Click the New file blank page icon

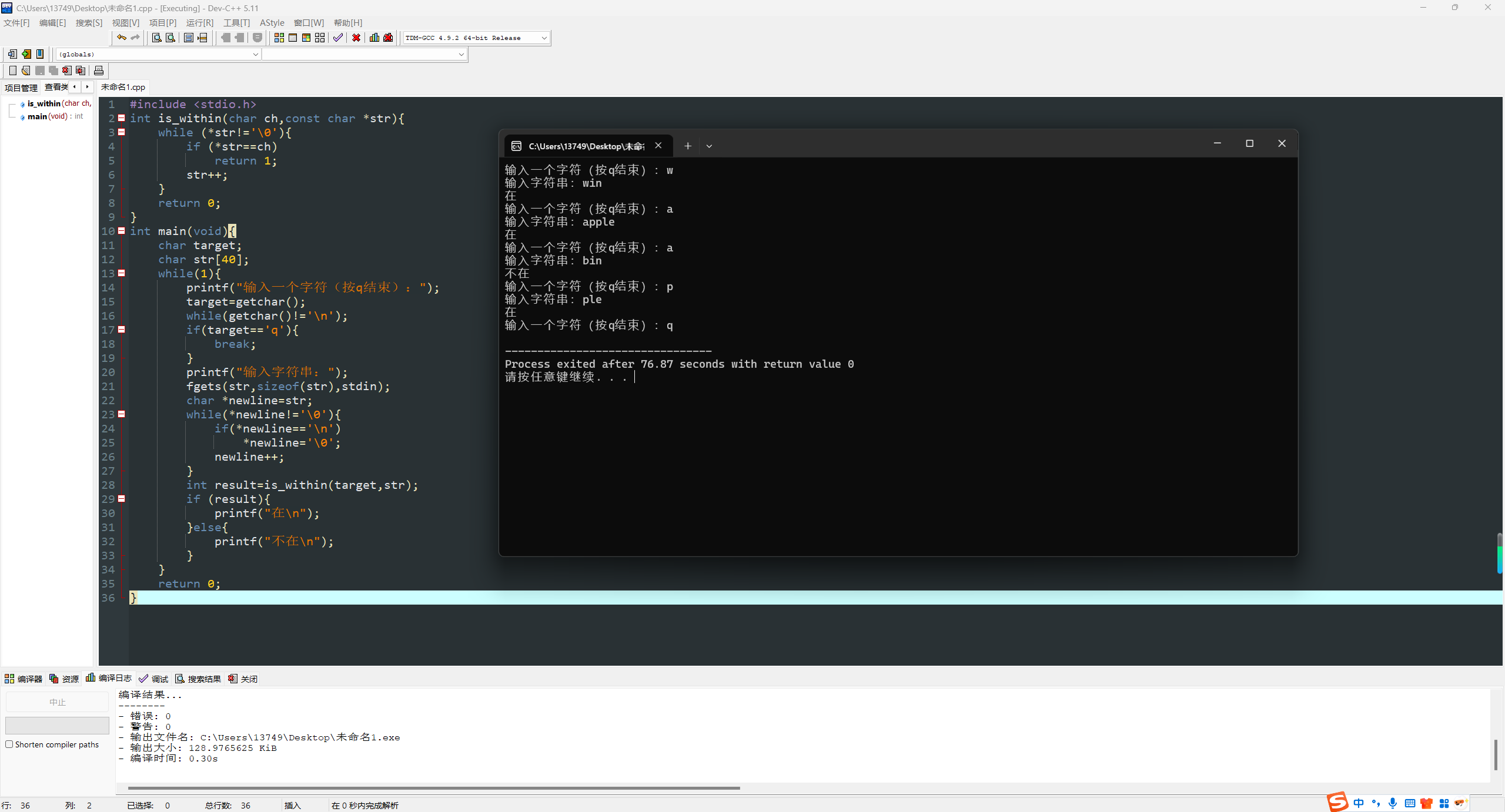pyautogui.click(x=13, y=71)
